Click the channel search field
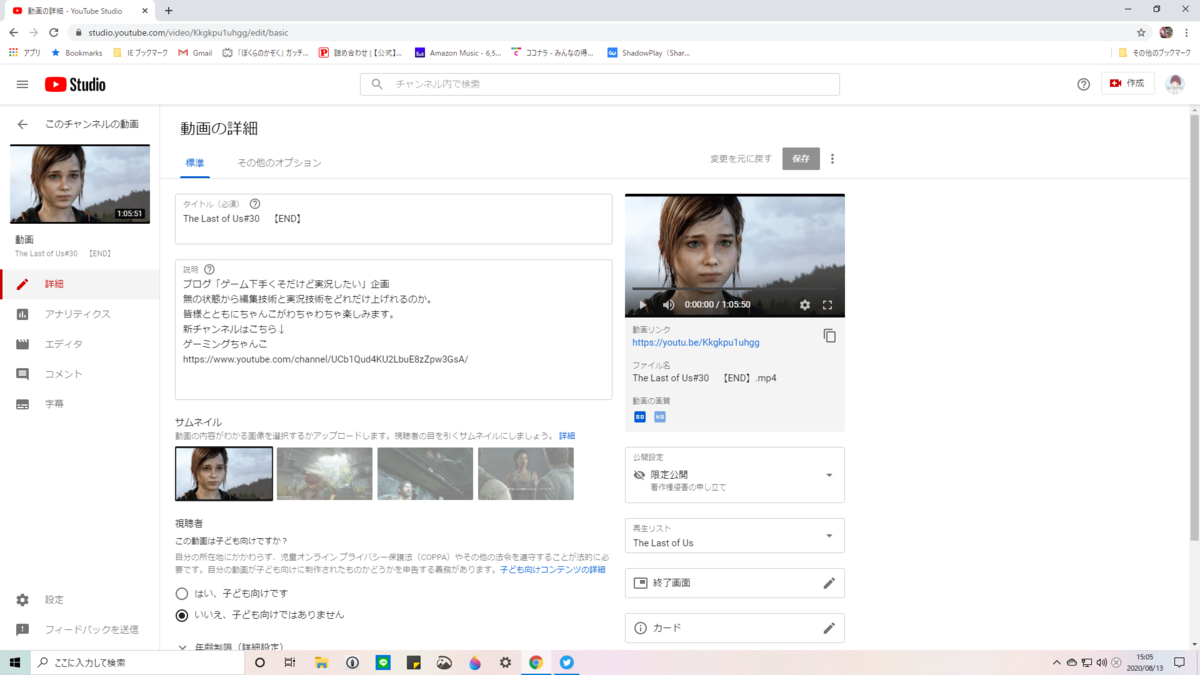Viewport: 1200px width, 675px height. 600,84
